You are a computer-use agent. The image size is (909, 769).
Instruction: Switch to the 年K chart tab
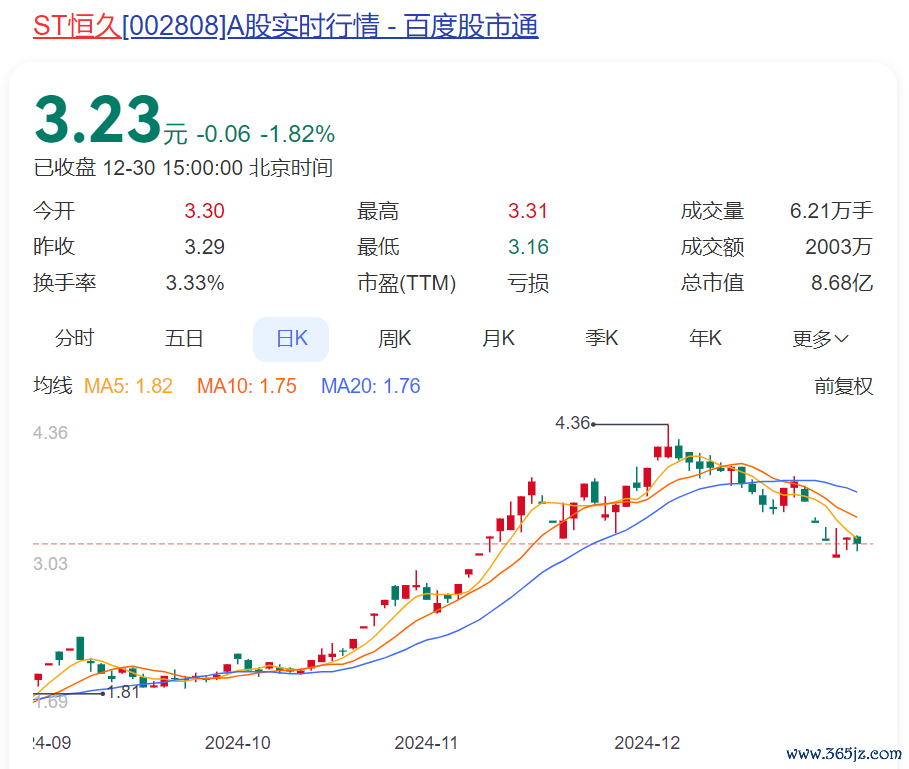pos(706,338)
